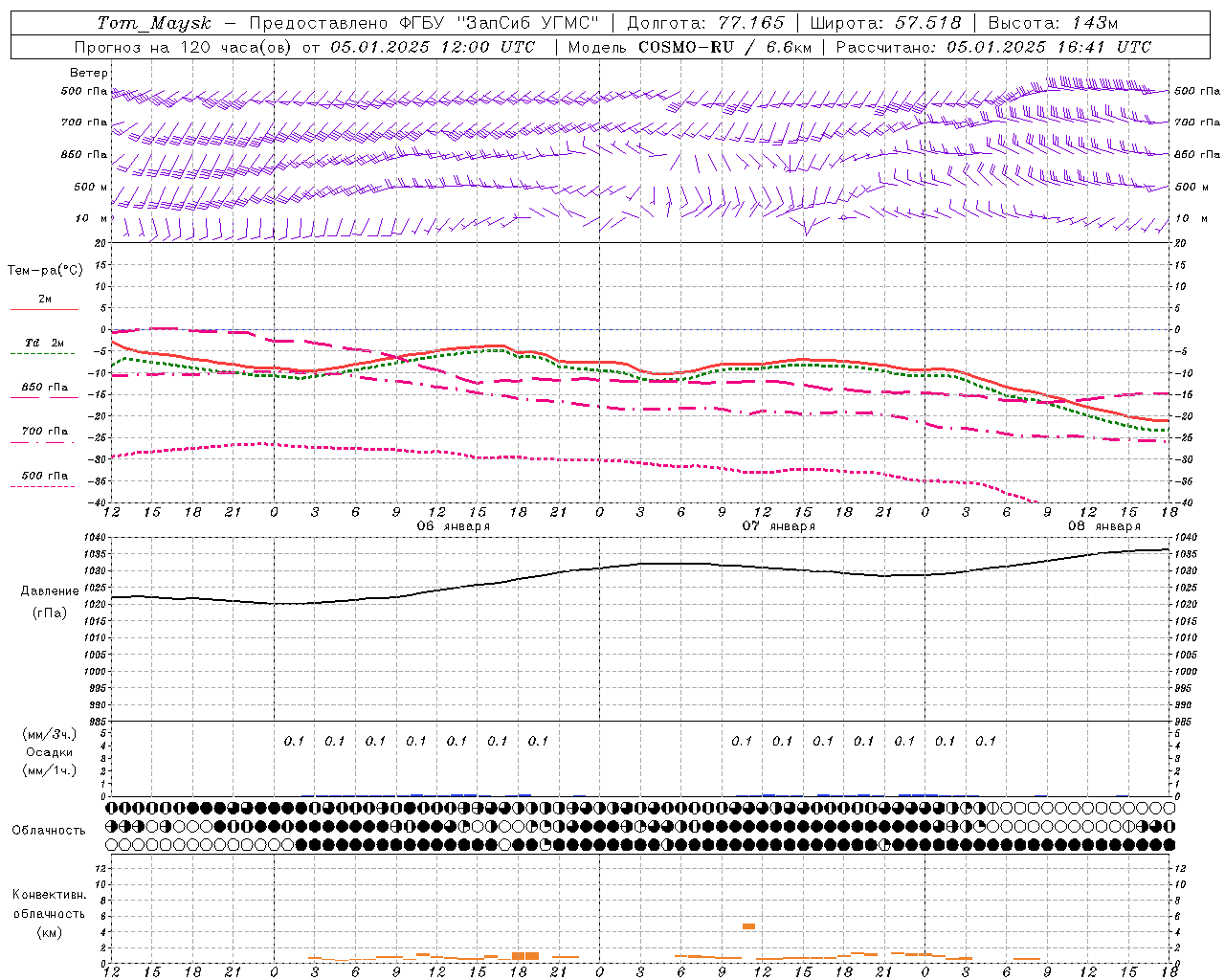The image size is (1225, 980).
Task: Click the Широта: 57.518 value
Action: (x=885, y=23)
